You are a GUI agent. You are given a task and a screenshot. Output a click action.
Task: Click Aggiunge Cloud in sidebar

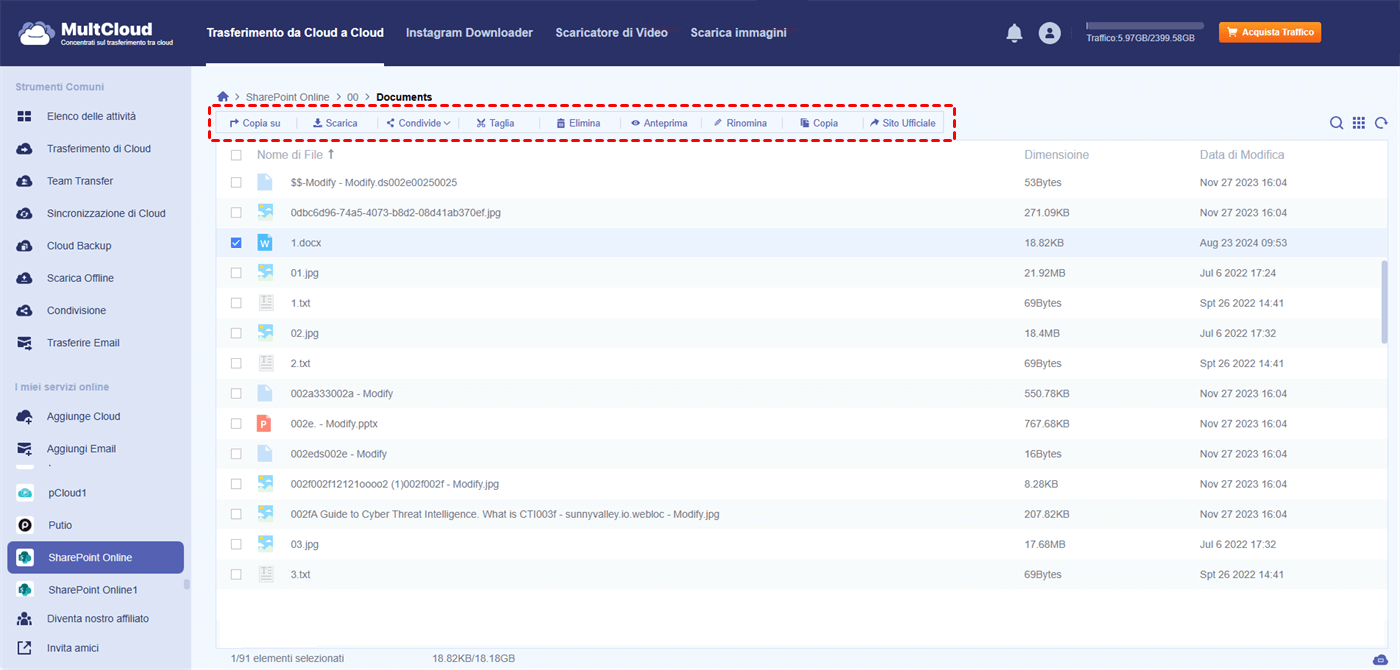click(x=83, y=417)
